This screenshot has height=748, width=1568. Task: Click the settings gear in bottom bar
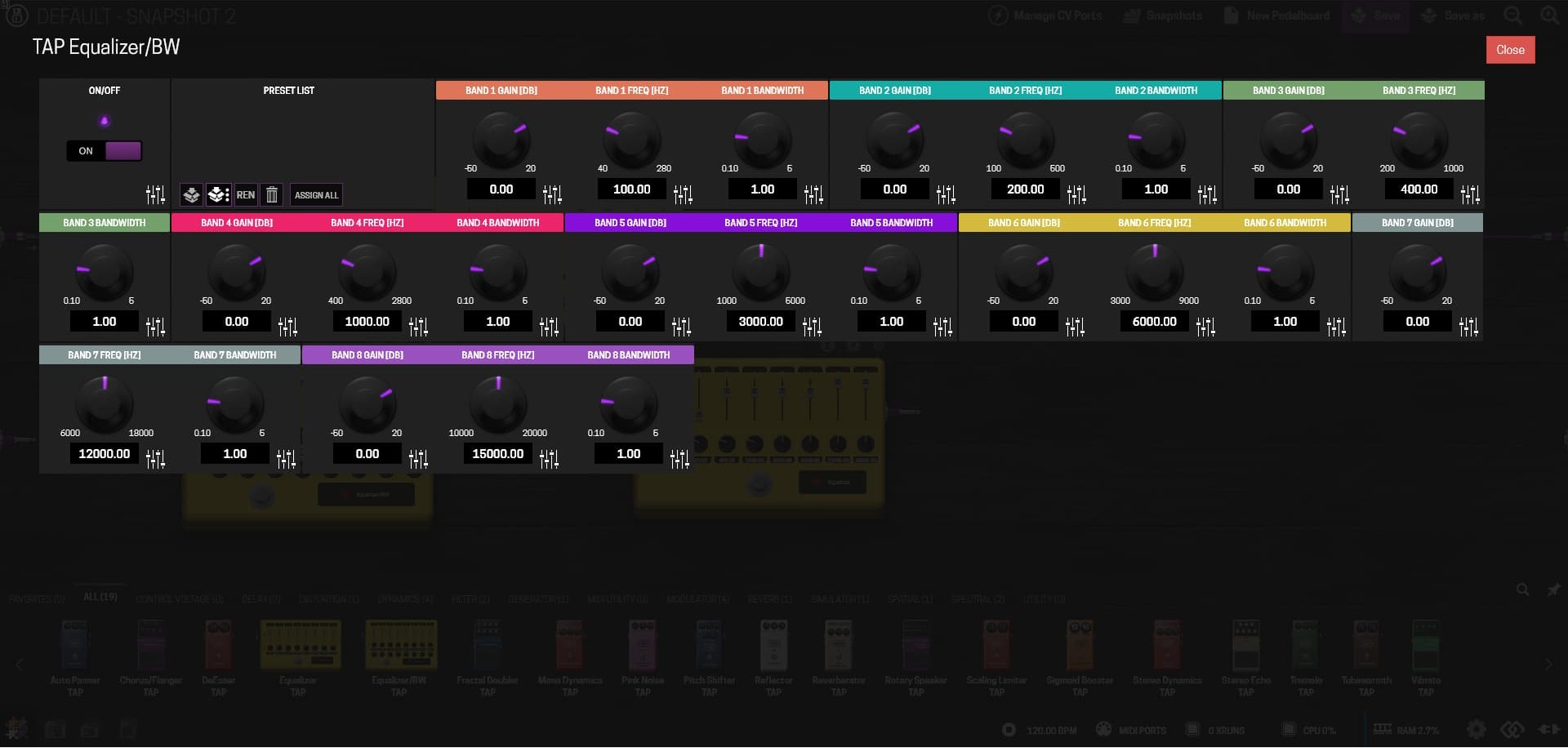coord(1476,729)
